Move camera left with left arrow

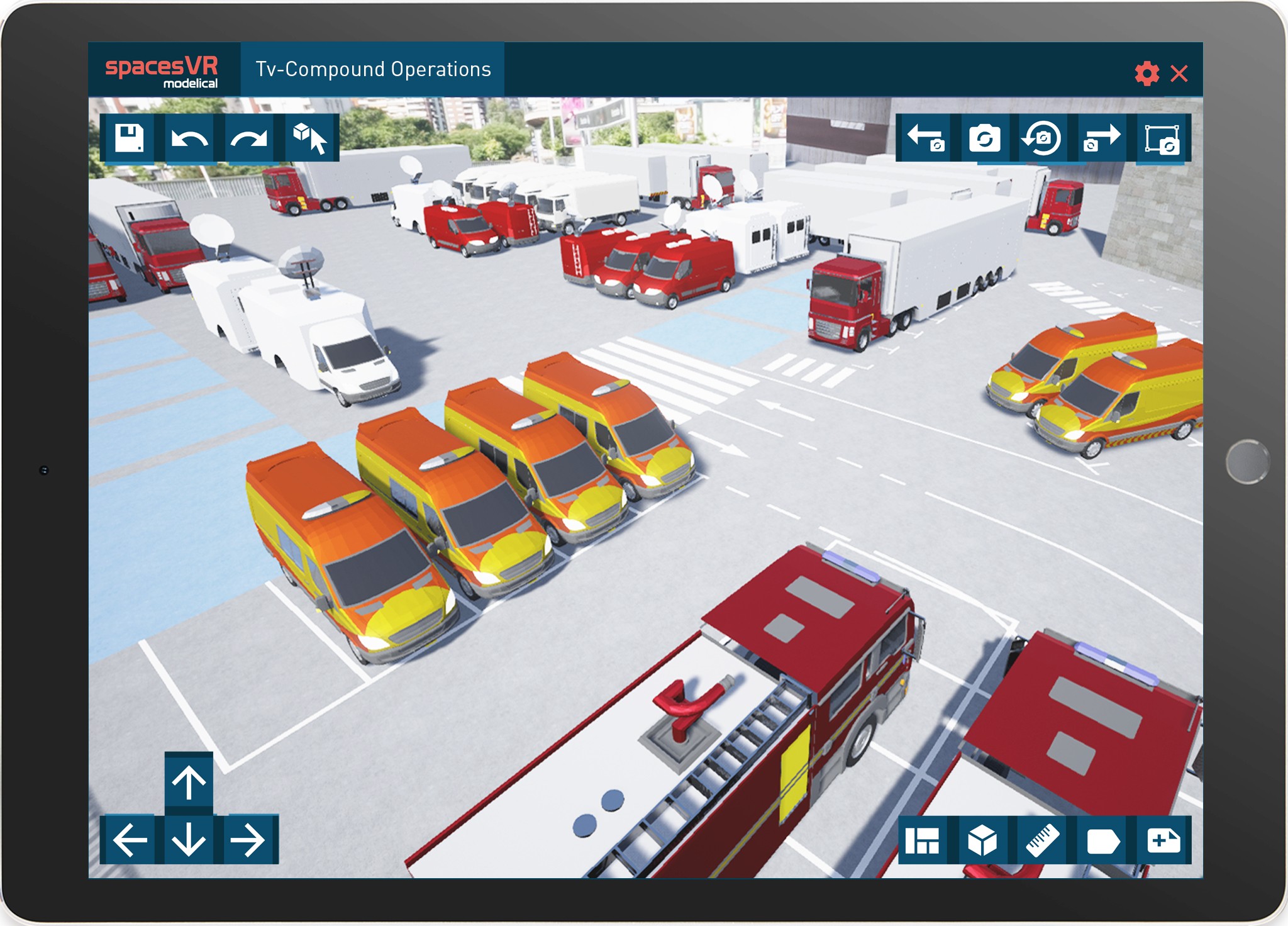130,839
